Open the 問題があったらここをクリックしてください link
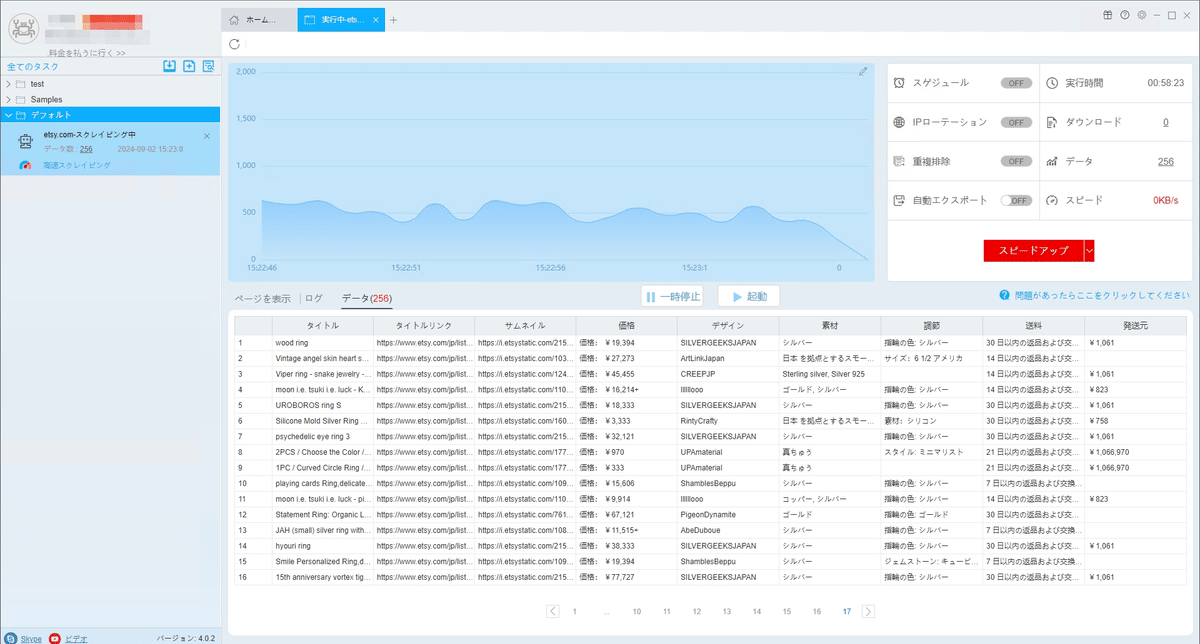The image size is (1200, 644). pyautogui.click(x=1102, y=296)
